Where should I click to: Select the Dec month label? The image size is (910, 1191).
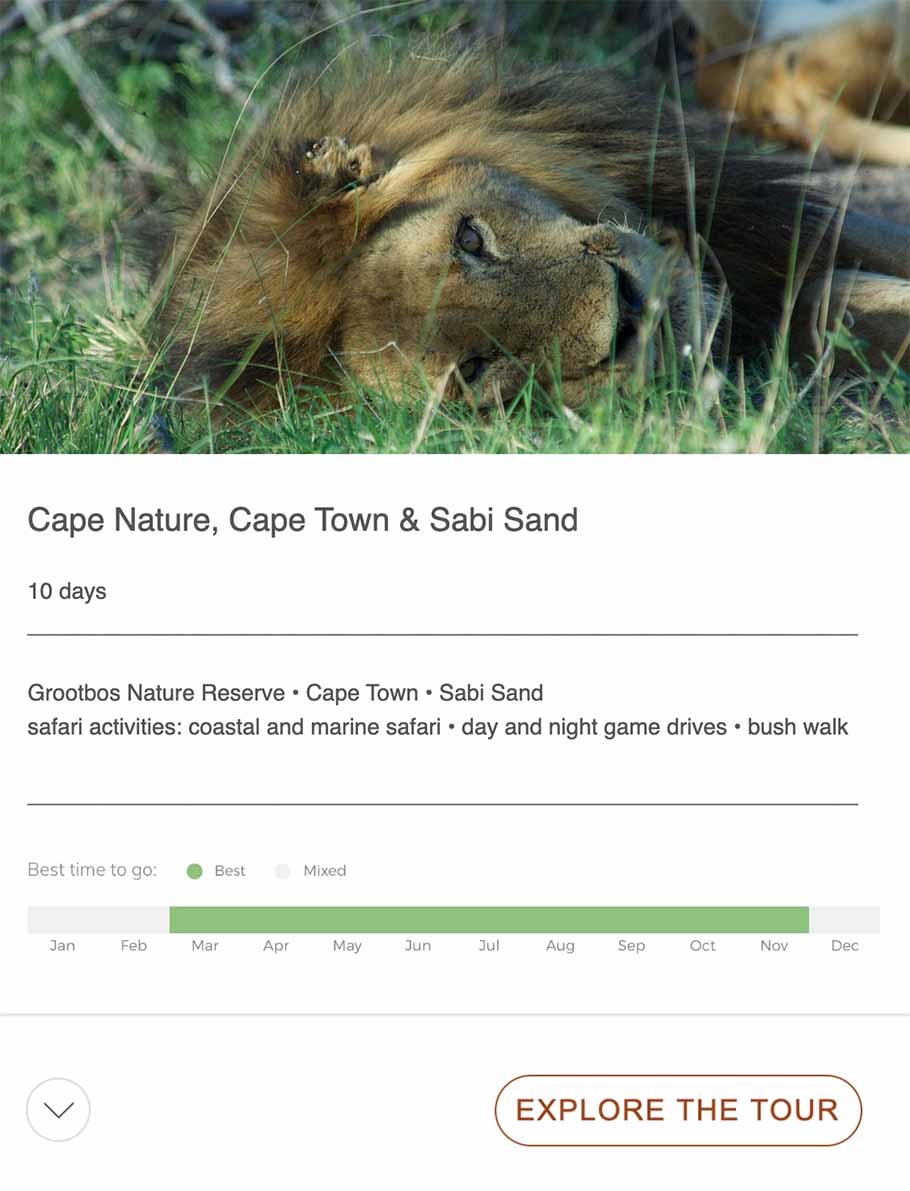(x=845, y=945)
